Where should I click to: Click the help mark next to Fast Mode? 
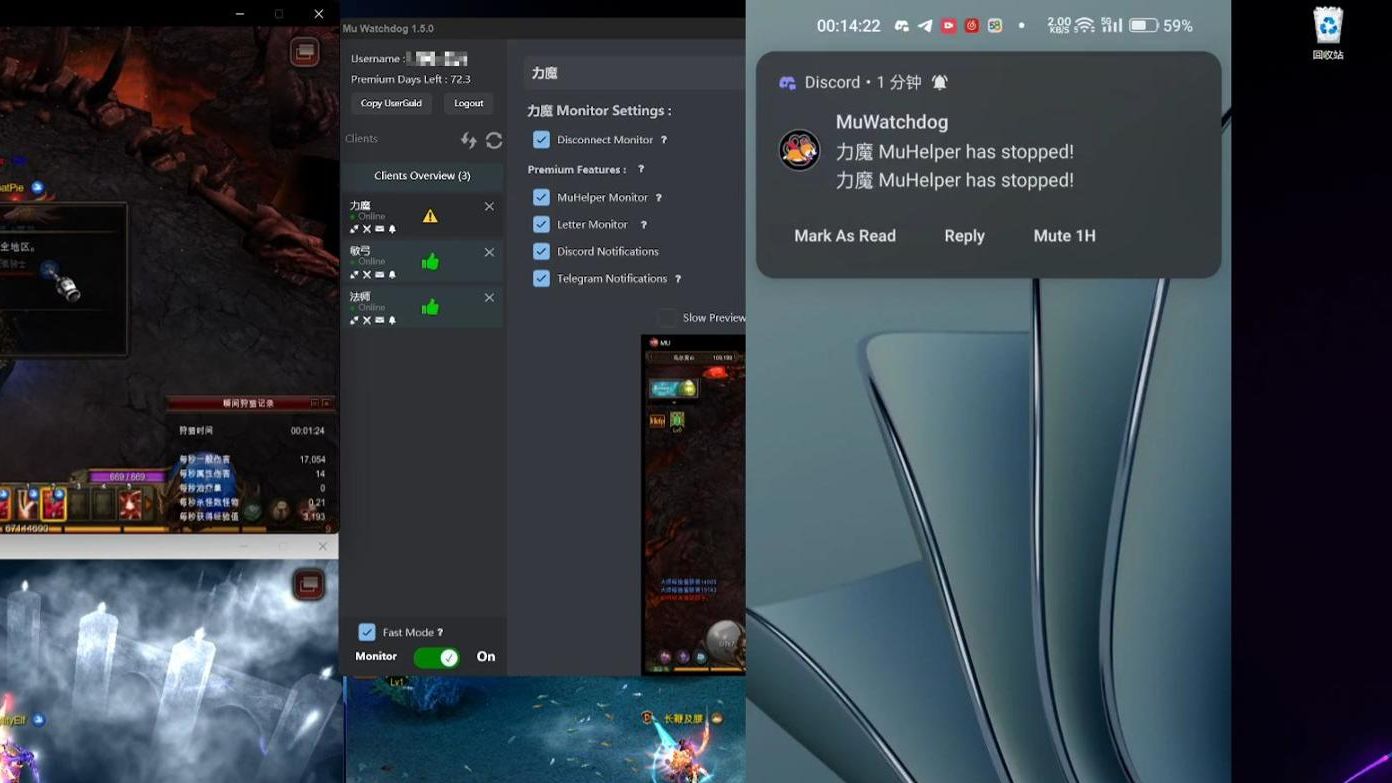pos(440,633)
